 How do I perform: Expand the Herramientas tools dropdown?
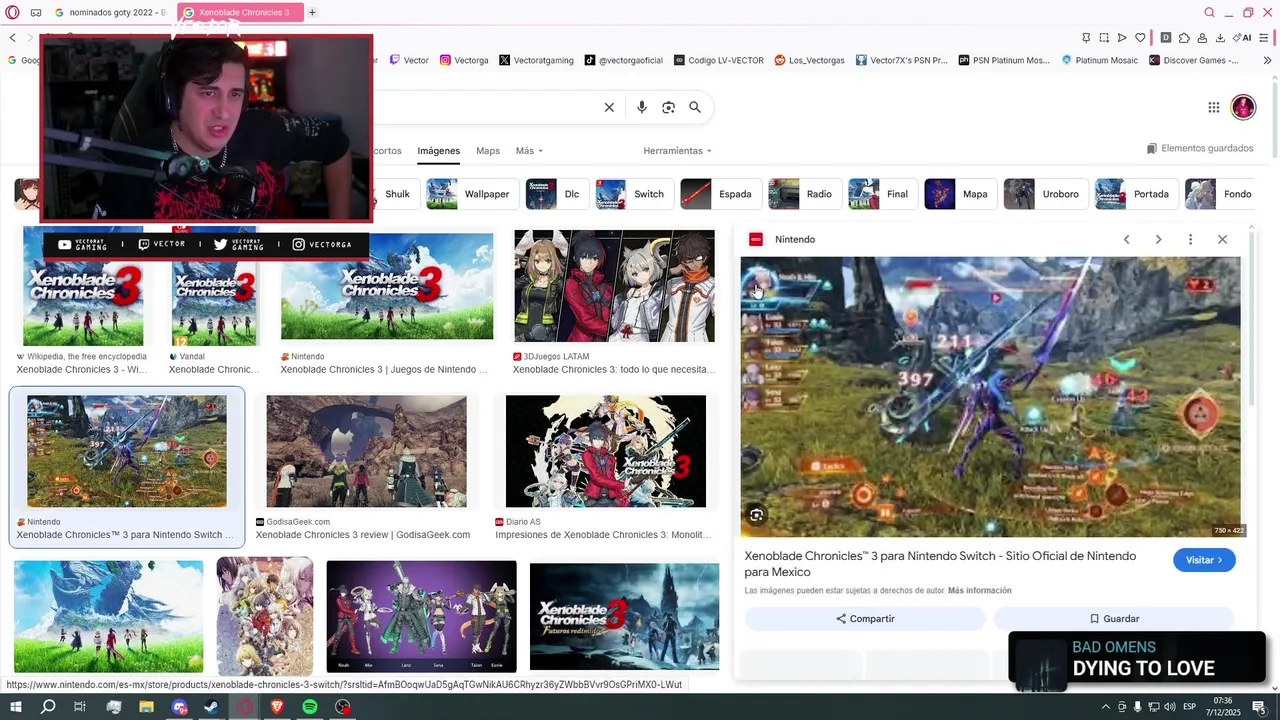click(677, 151)
